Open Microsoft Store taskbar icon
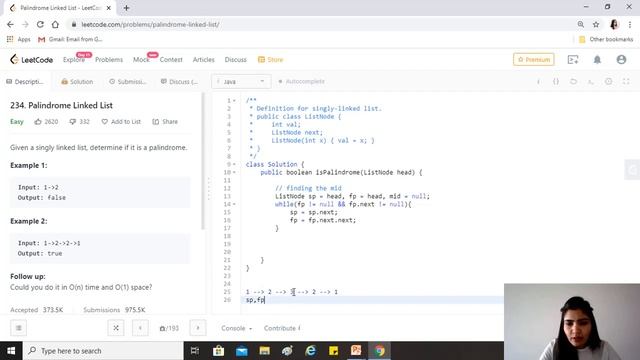This screenshot has width=640, height=360. tap(218, 351)
